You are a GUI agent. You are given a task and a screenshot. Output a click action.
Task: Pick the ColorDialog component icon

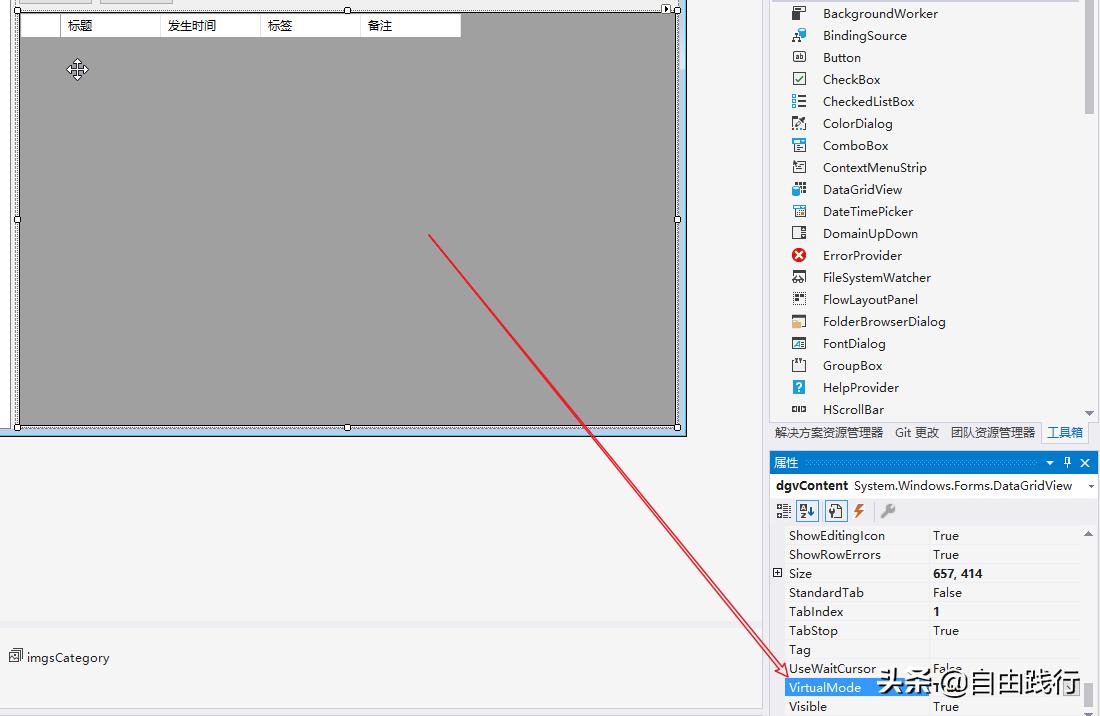[x=799, y=123]
